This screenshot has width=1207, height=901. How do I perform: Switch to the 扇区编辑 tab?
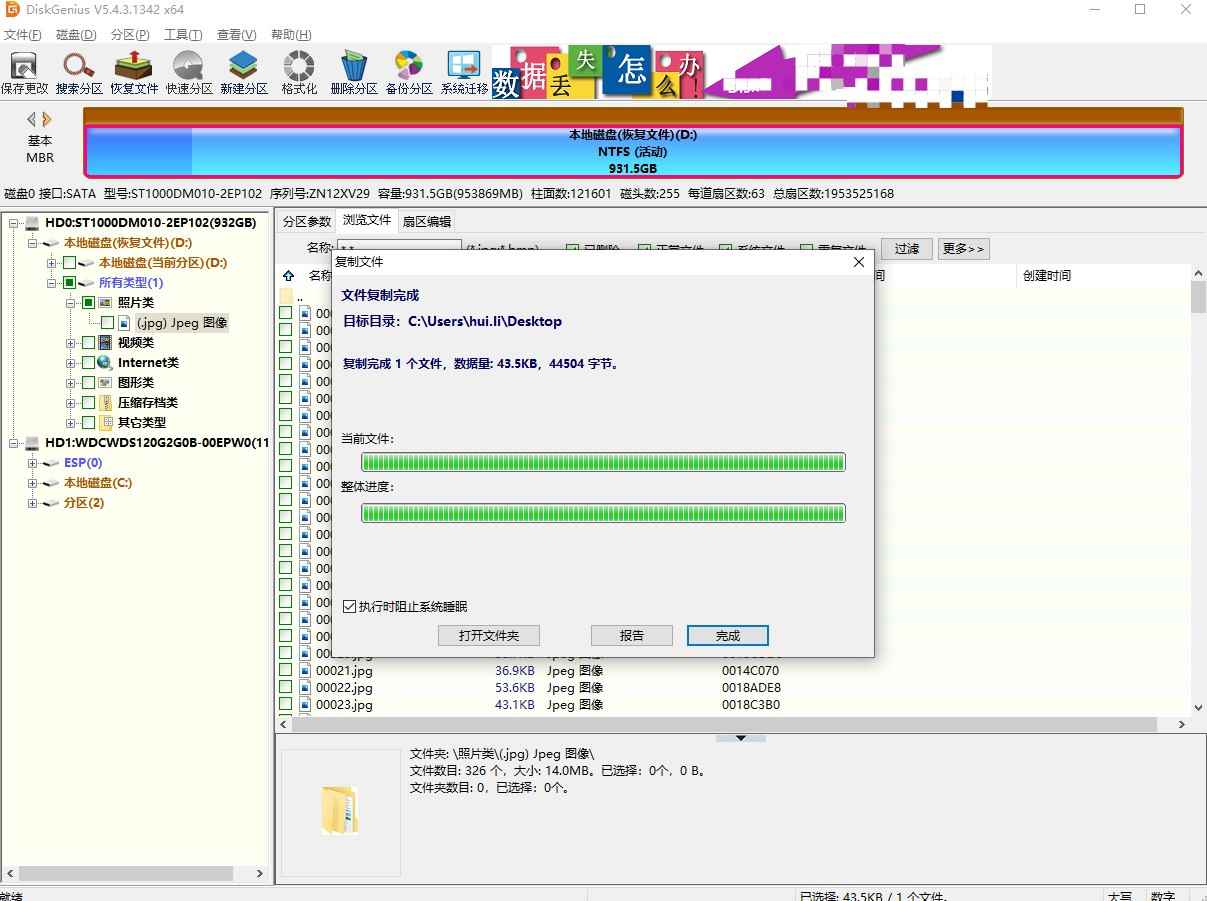[x=428, y=220]
